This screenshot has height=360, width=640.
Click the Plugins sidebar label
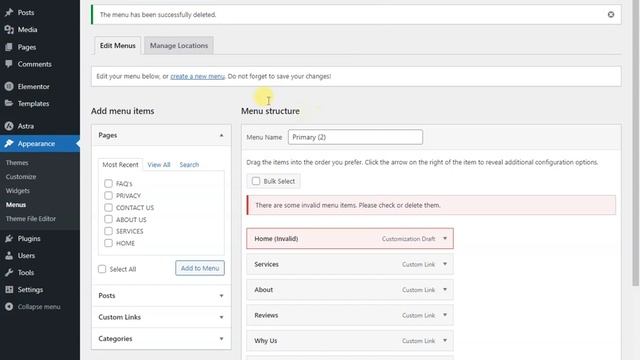[x=29, y=238]
